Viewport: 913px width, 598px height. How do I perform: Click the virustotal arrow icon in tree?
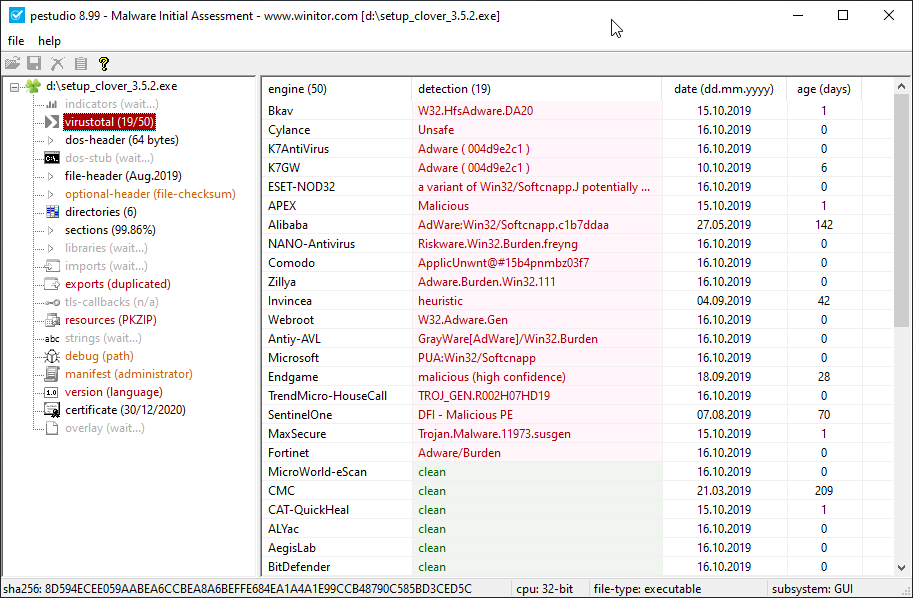pyautogui.click(x=52, y=122)
